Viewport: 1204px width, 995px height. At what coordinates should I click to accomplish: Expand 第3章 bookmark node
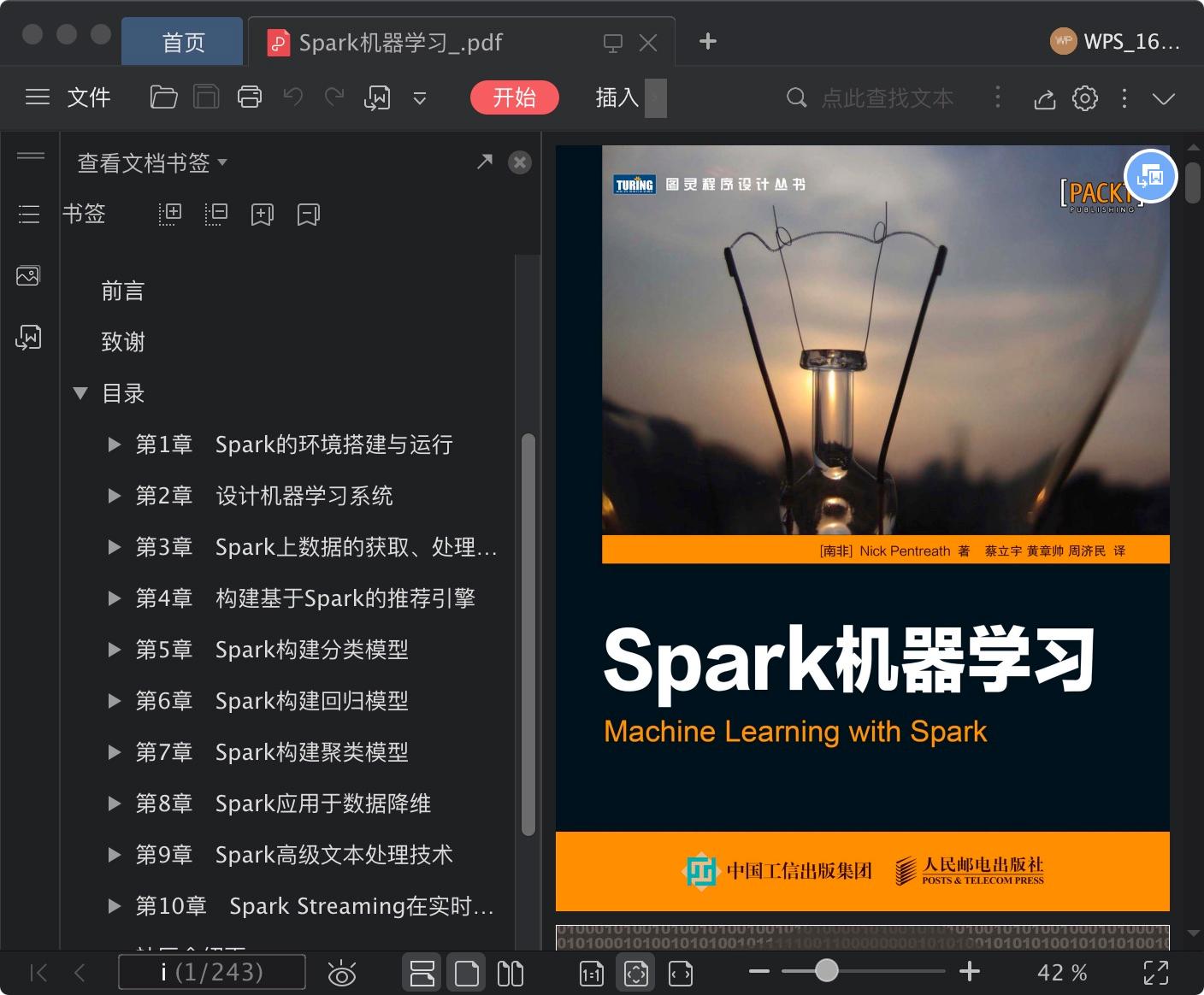point(114,547)
